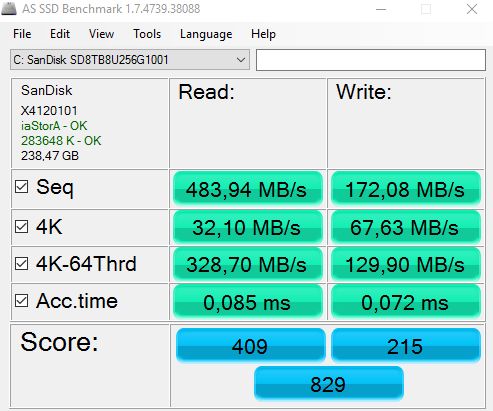Open the View menu
Screen dimensions: 493x411
pyautogui.click(x=101, y=34)
